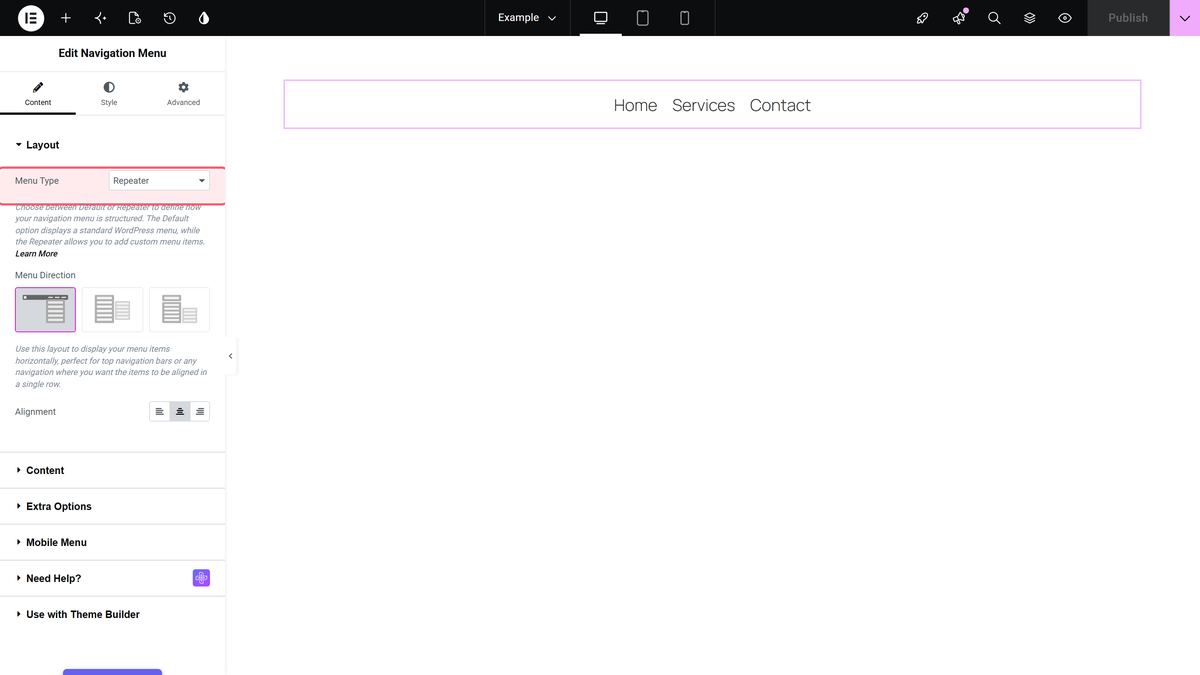This screenshot has height=675, width=1200.
Task: Switch to the Style tab
Action: click(x=109, y=94)
